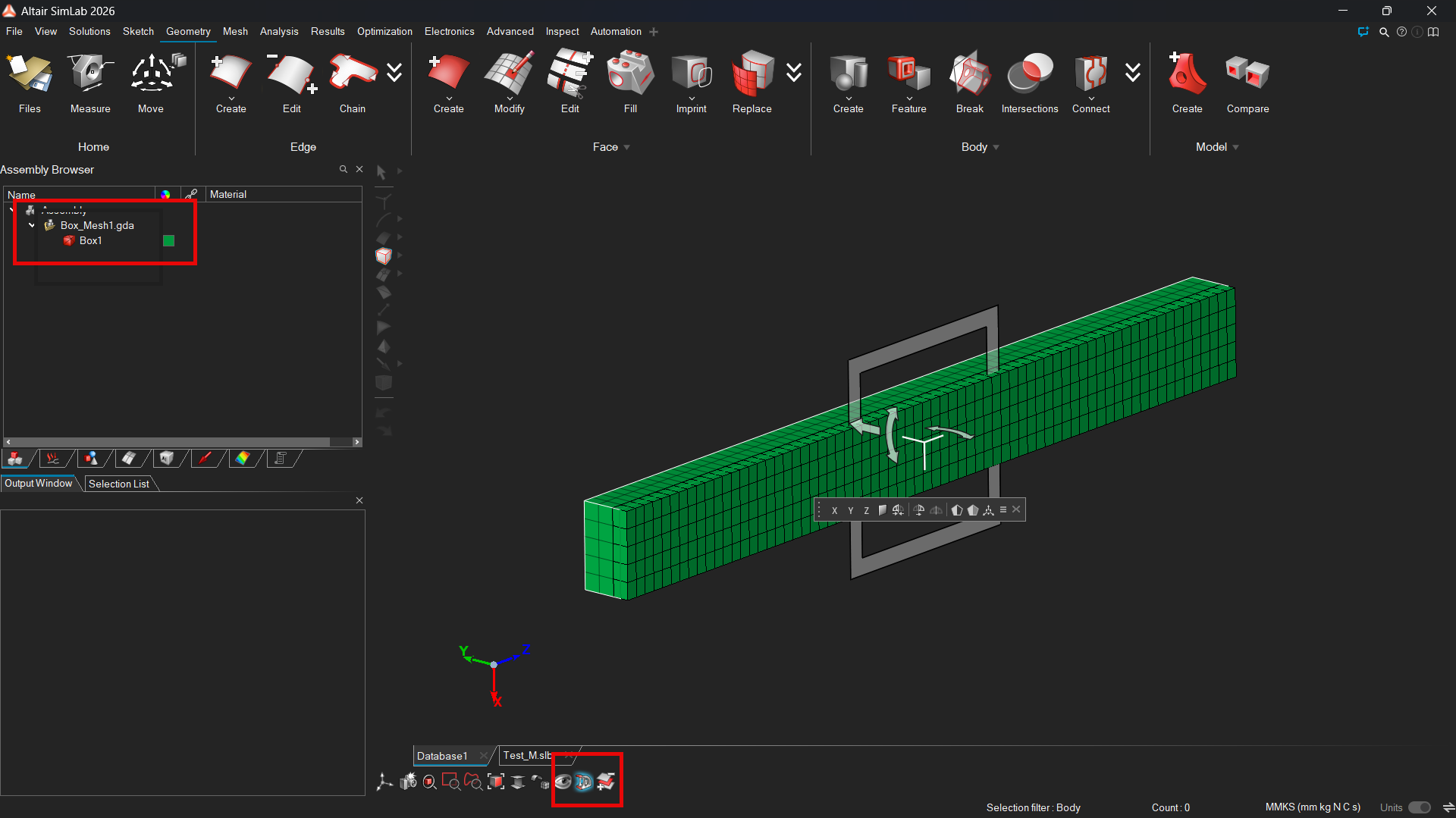
Task: Add a new ribbon tab with plus
Action: tap(654, 32)
